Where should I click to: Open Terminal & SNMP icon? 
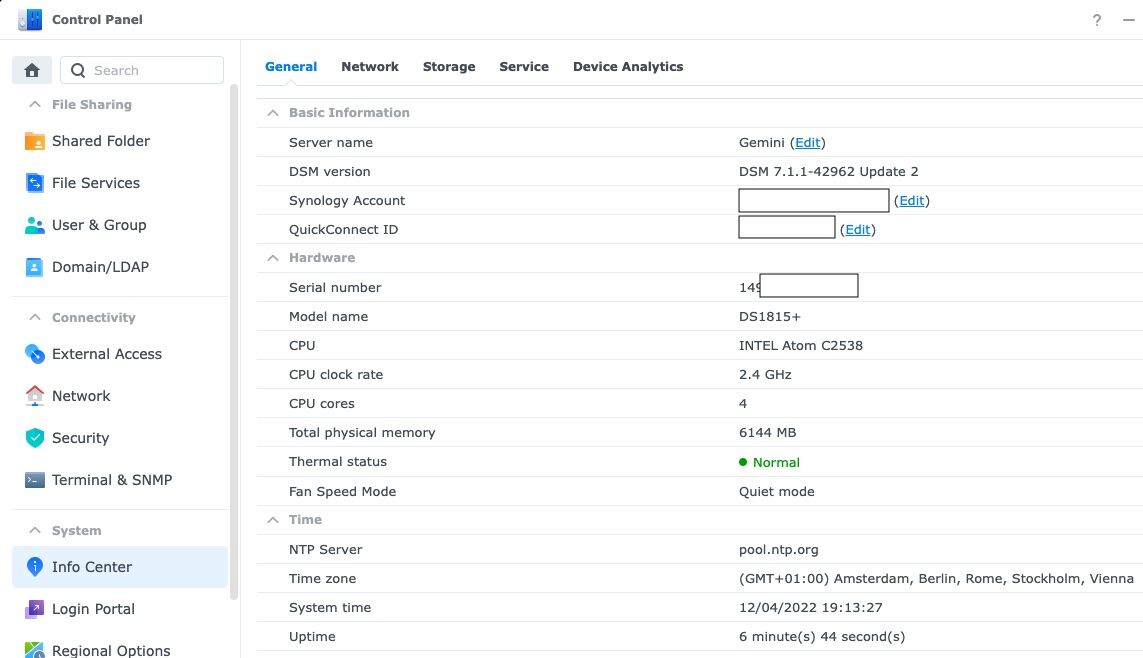pos(34,479)
